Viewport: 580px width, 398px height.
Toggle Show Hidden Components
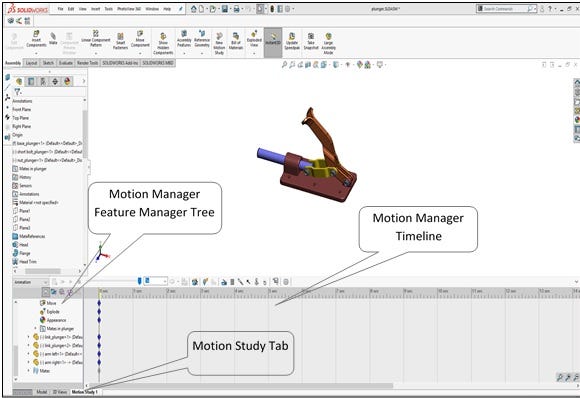tap(163, 43)
